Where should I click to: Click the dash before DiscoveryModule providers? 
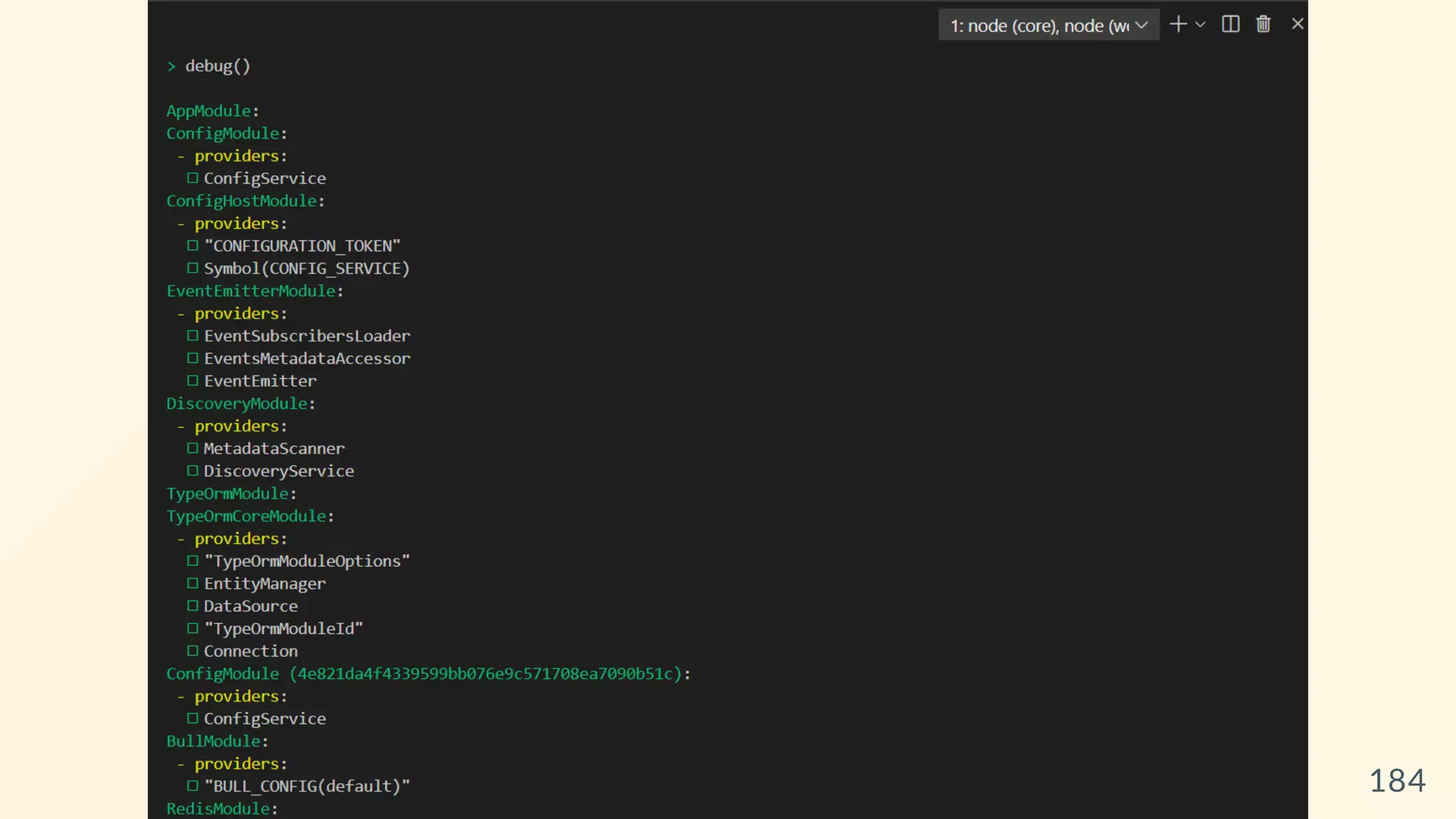181,427
